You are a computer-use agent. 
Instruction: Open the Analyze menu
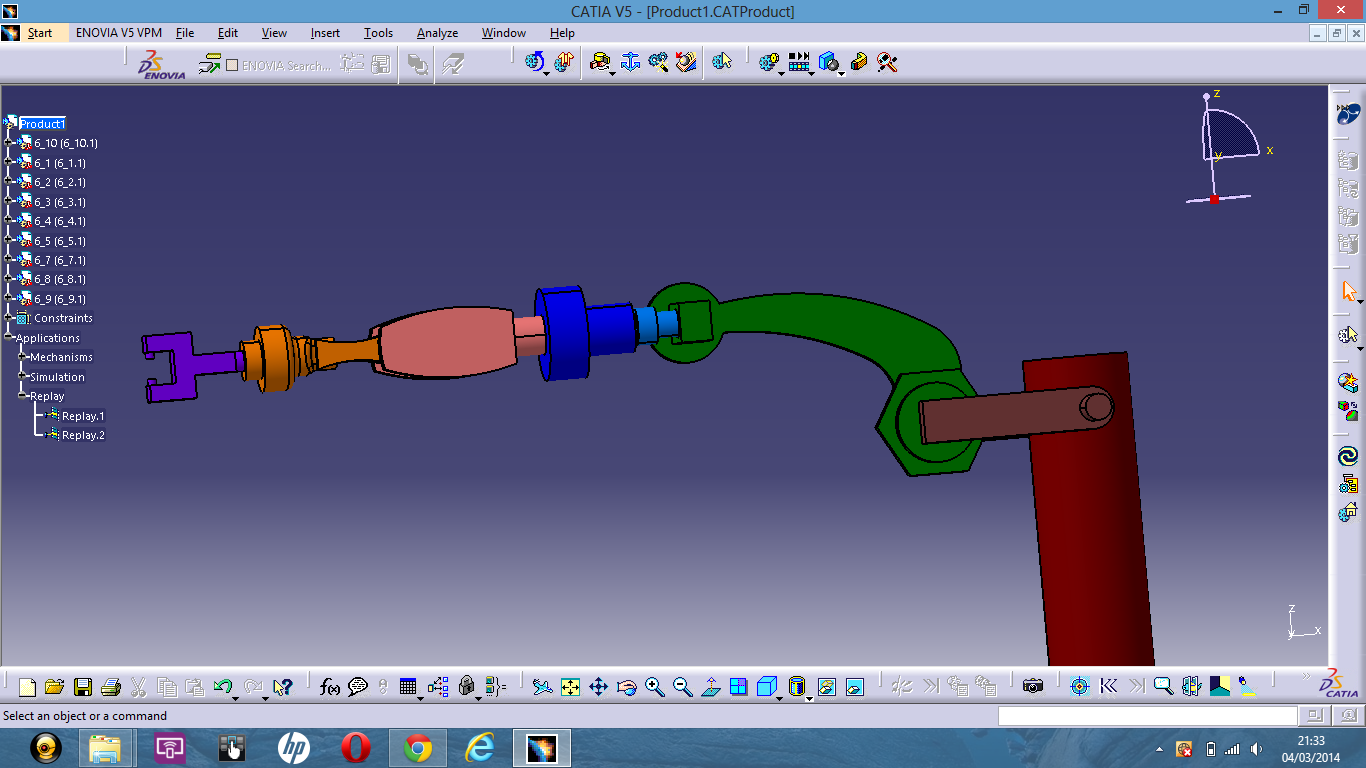click(437, 33)
